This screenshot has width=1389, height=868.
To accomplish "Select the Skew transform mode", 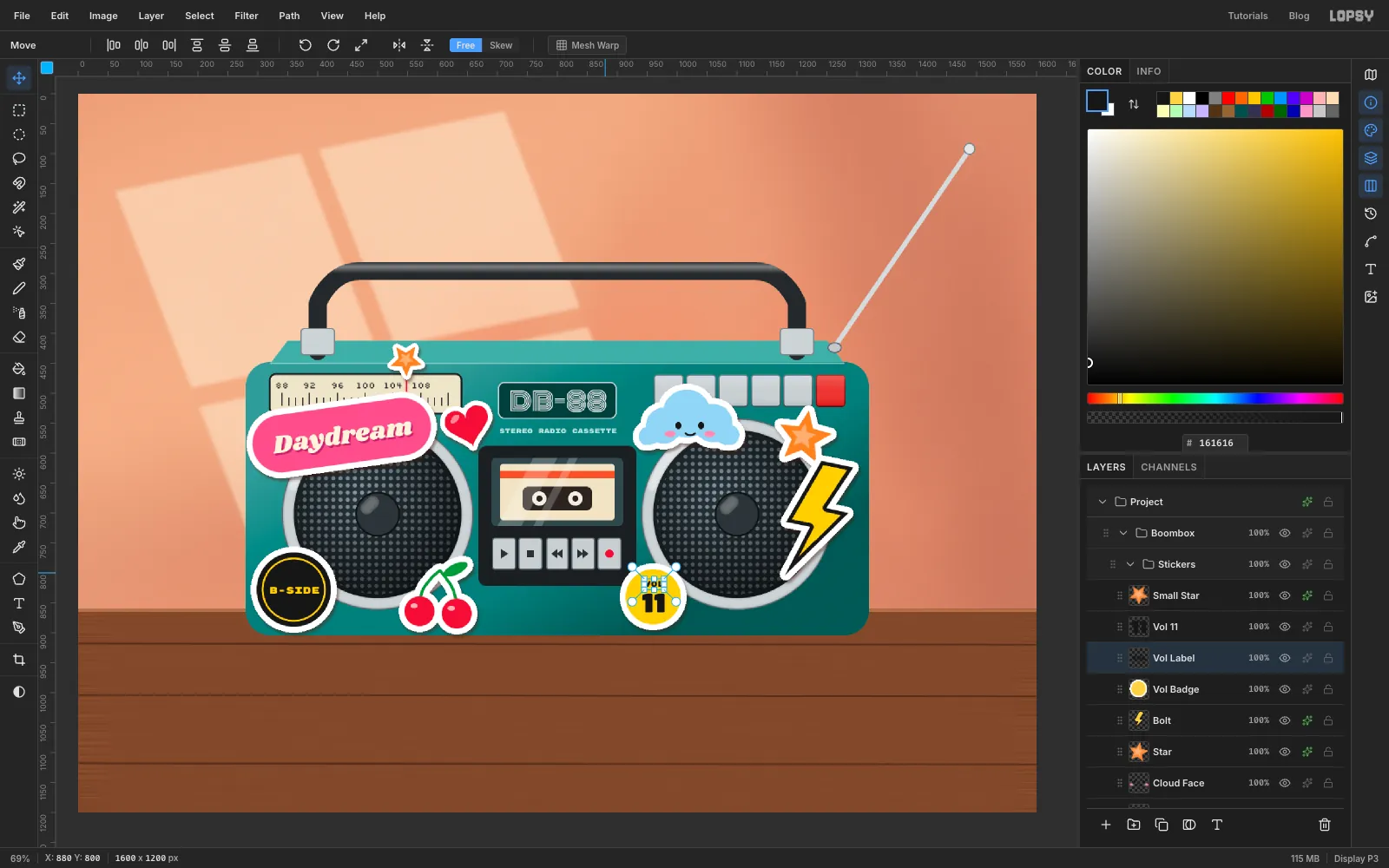I will pos(501,45).
